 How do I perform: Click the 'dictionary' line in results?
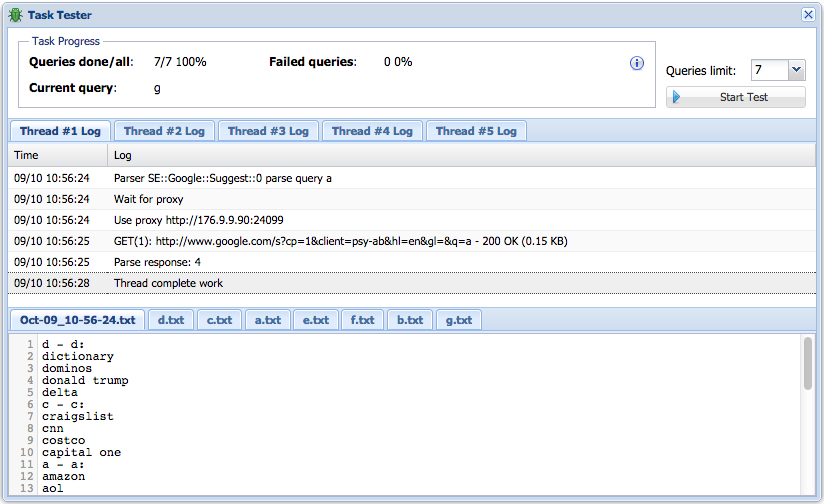78,356
